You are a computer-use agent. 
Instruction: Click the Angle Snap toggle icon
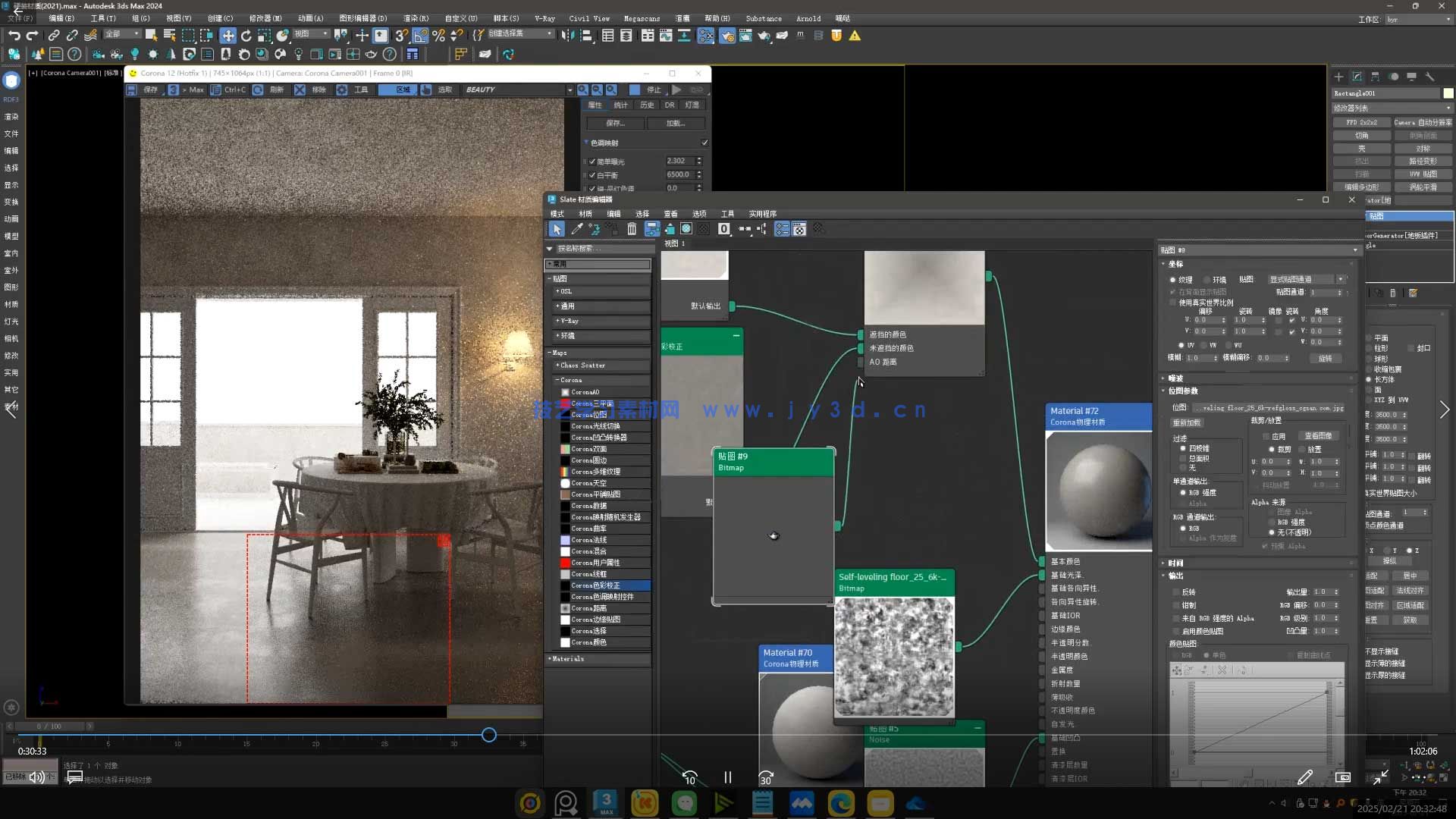click(x=420, y=36)
